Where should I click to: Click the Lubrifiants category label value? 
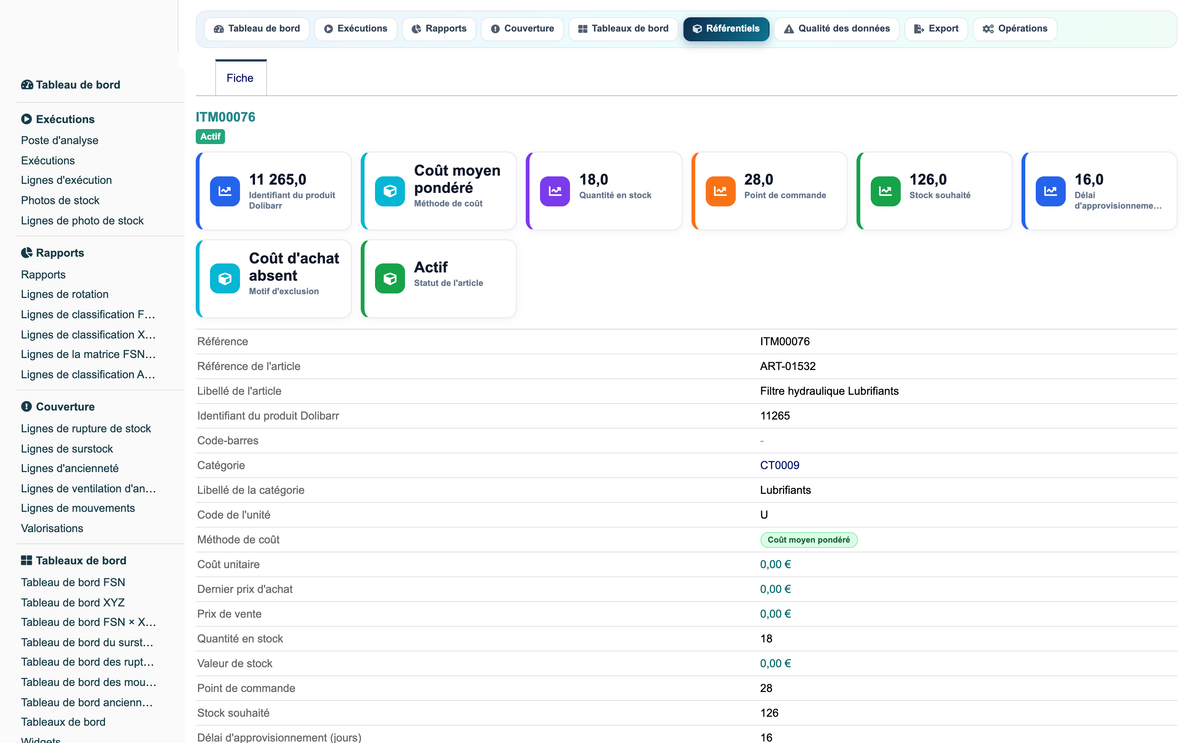[785, 490]
